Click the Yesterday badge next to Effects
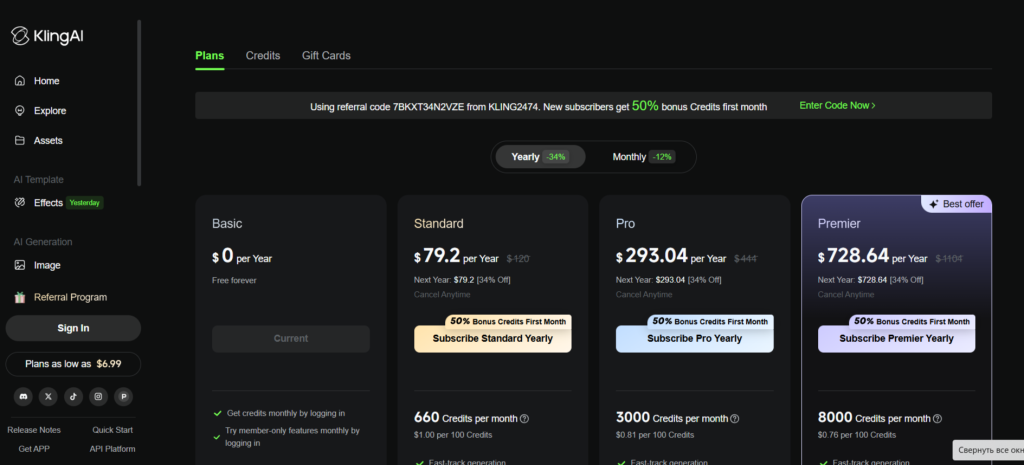 click(85, 203)
